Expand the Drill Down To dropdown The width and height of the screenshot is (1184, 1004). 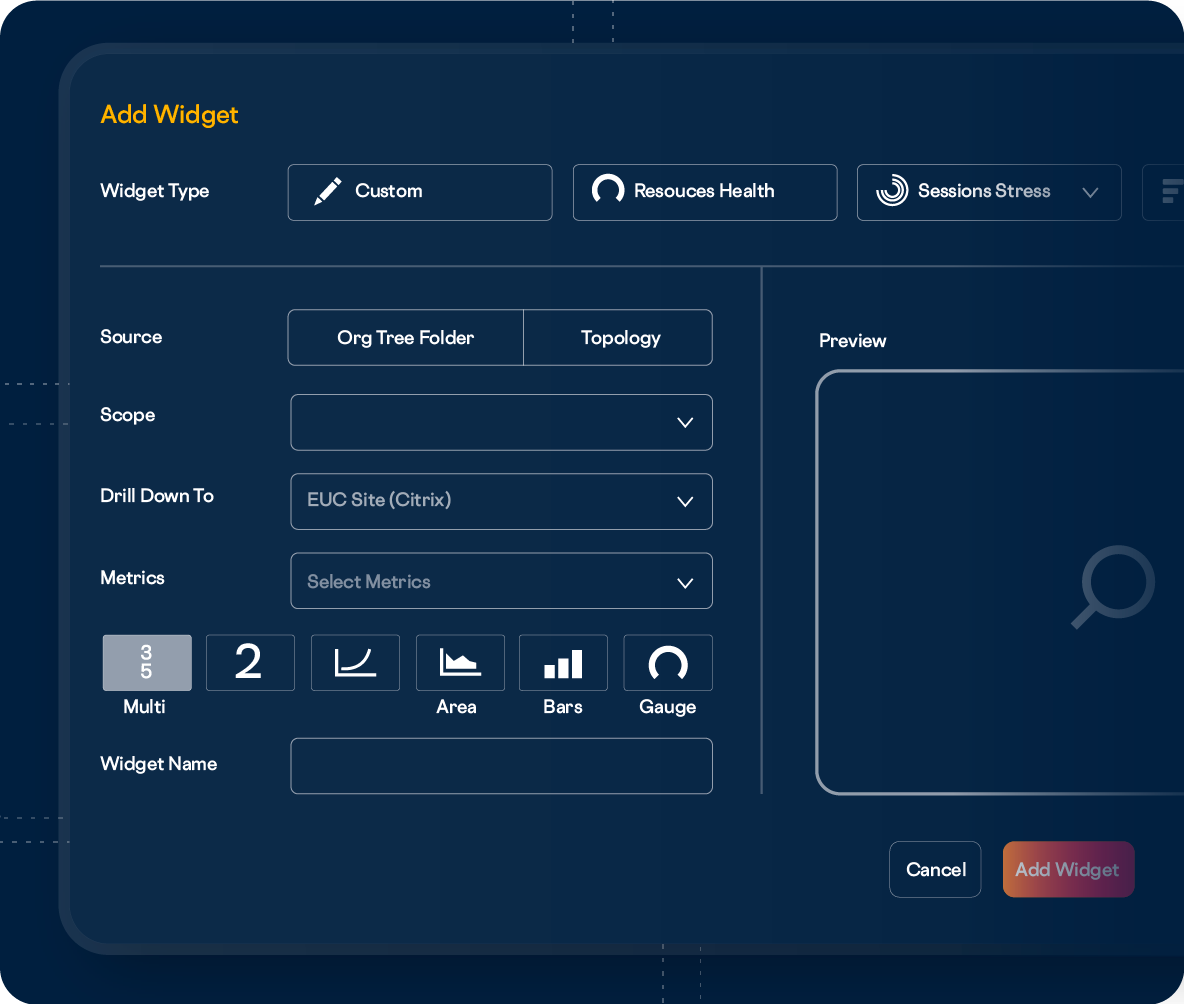tap(501, 501)
